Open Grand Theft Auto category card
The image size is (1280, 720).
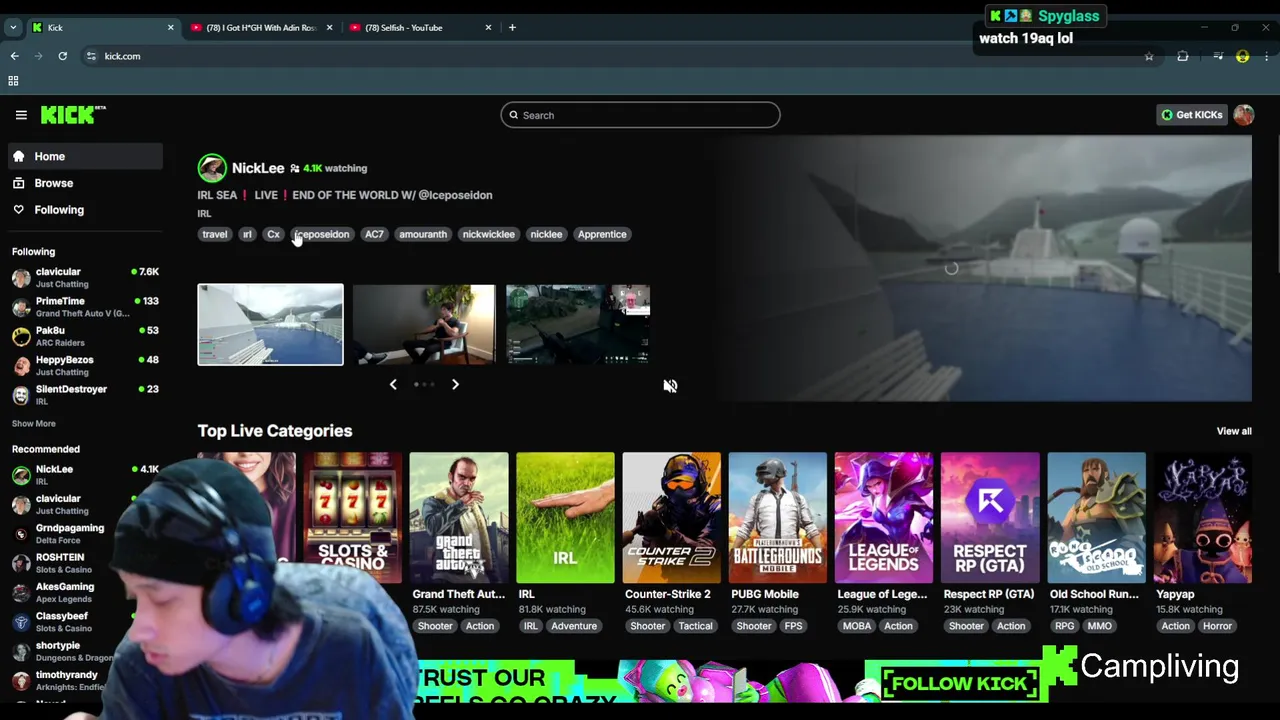pos(459,518)
